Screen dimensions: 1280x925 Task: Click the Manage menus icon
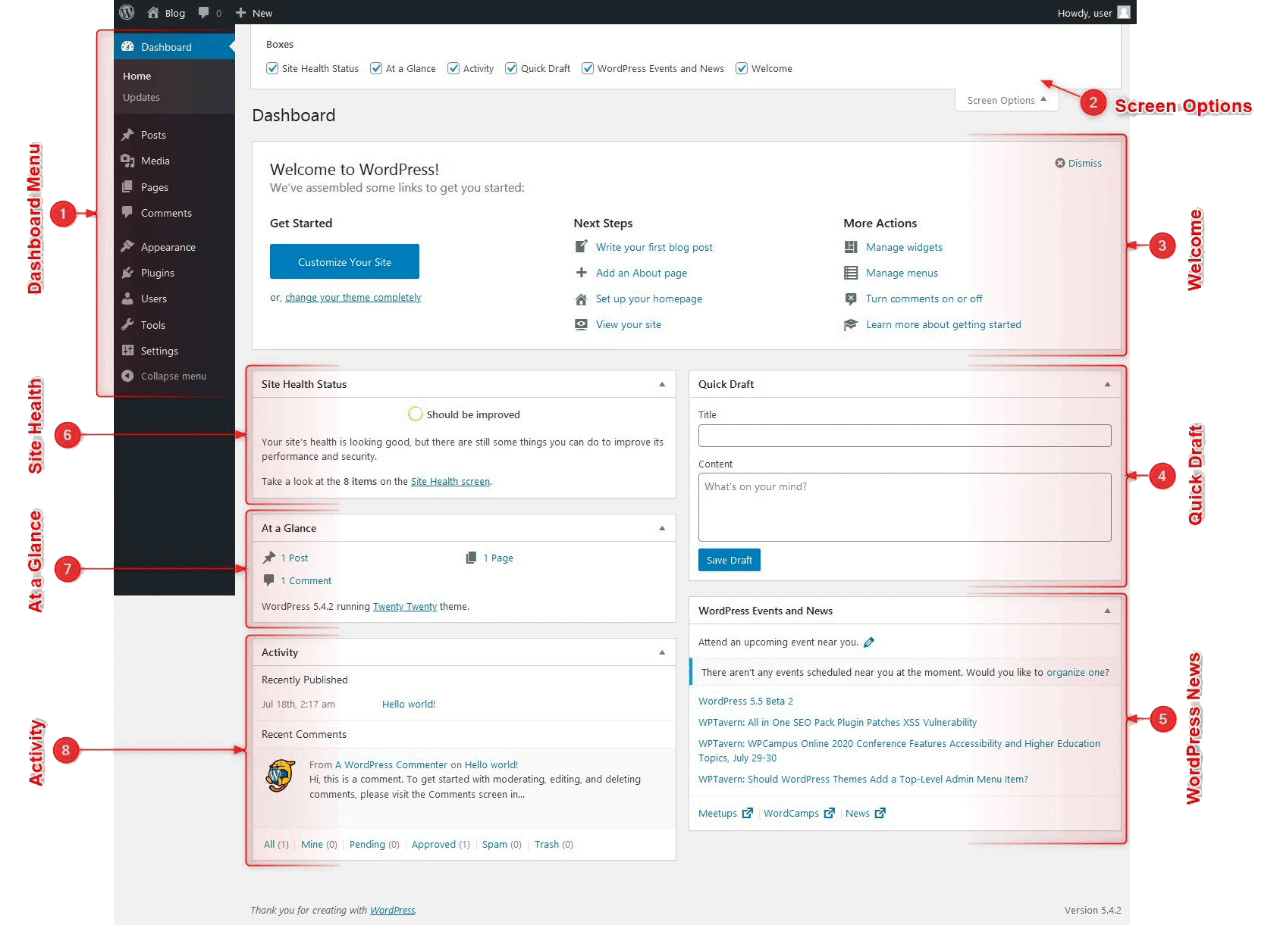(x=851, y=273)
